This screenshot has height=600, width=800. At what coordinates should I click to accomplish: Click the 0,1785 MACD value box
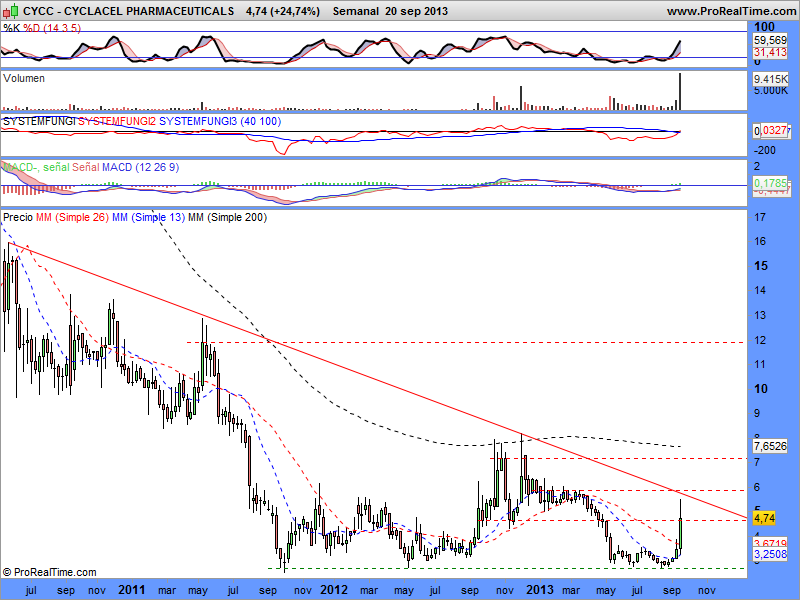(770, 183)
